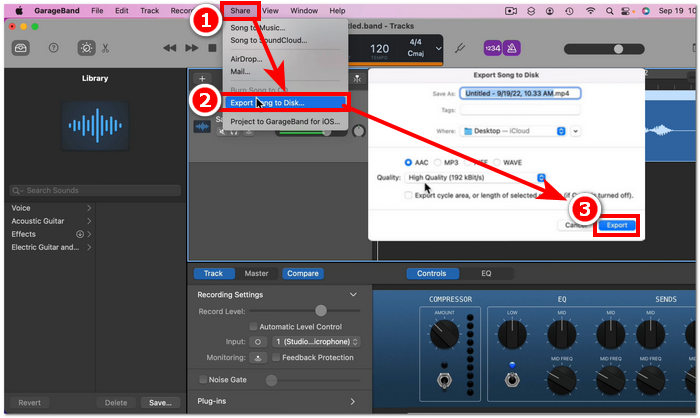700x418 pixels.
Task: Click the Quick Help question mark icon
Action: point(53,47)
